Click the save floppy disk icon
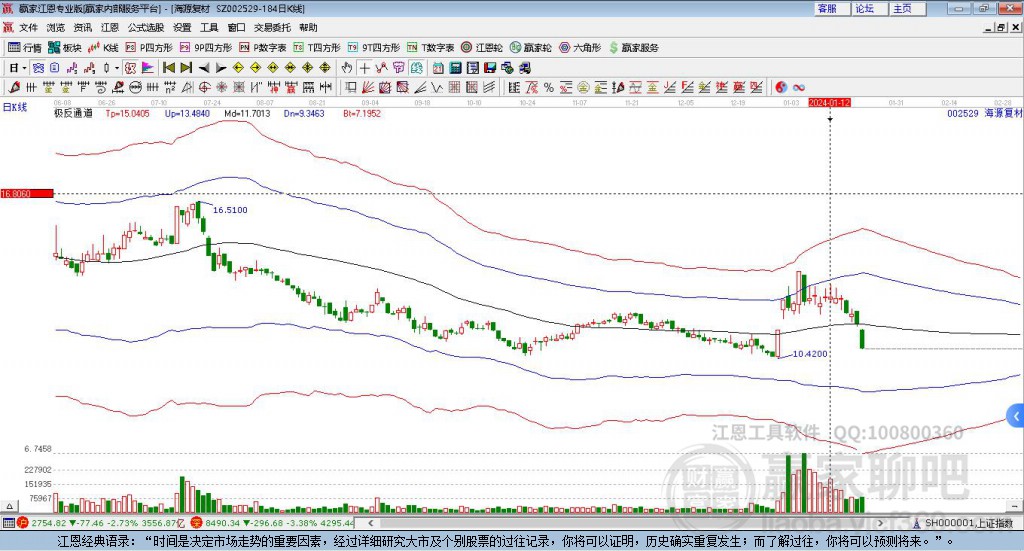1024x551 pixels. 490,68
